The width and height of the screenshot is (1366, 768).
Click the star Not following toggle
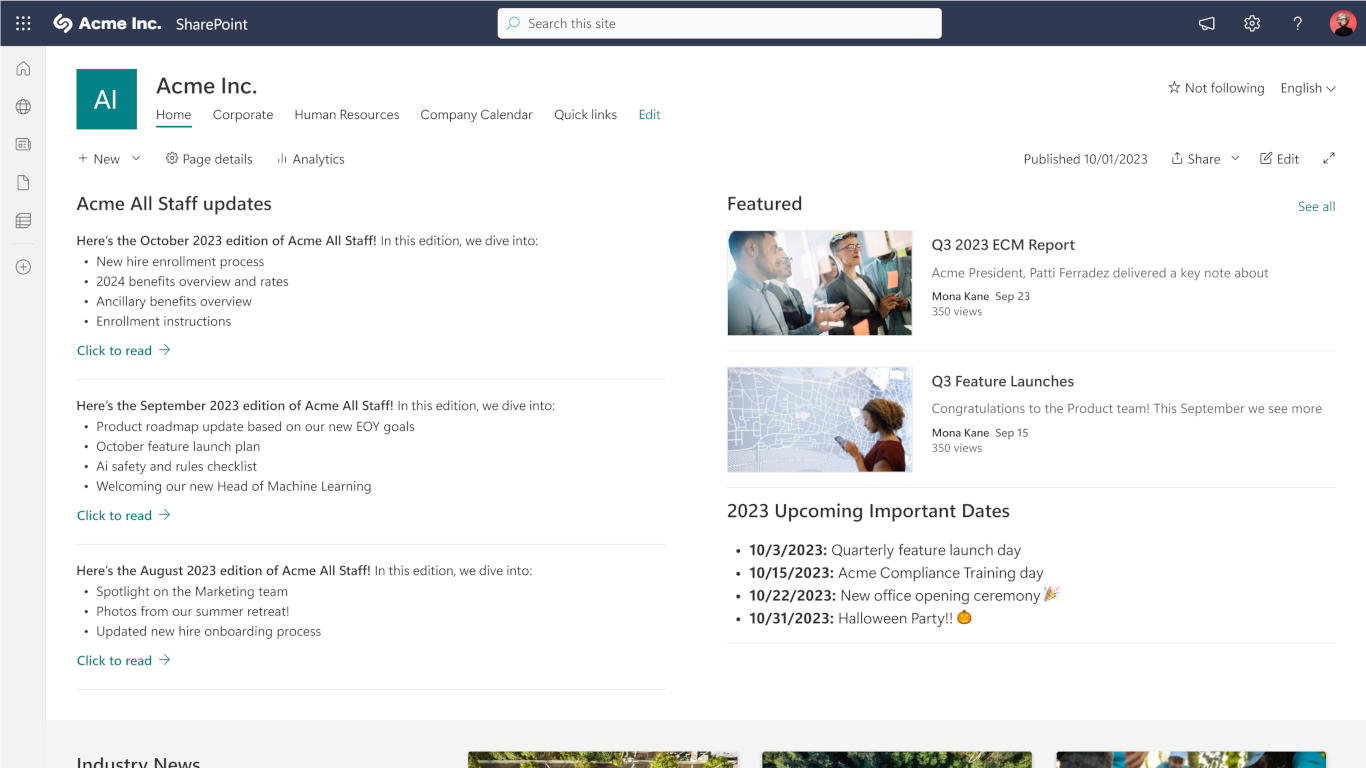tap(1216, 88)
